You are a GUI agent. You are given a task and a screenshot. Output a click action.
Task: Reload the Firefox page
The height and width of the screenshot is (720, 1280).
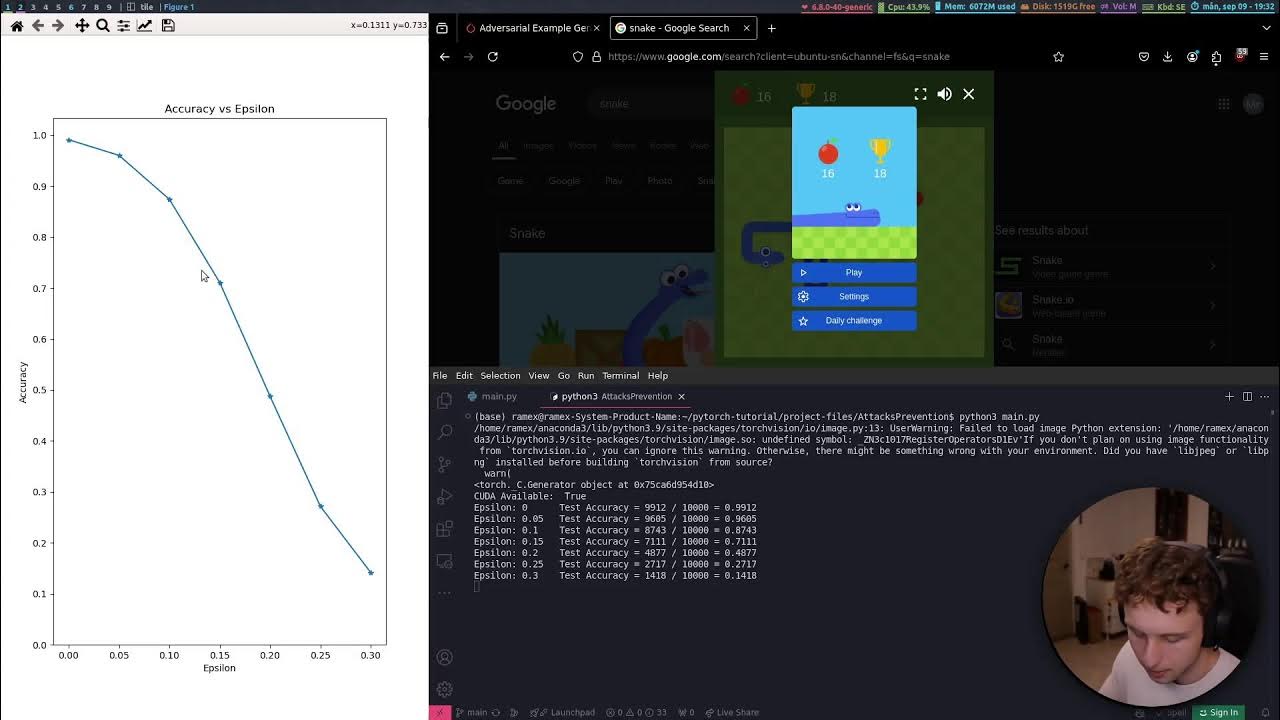pos(492,57)
